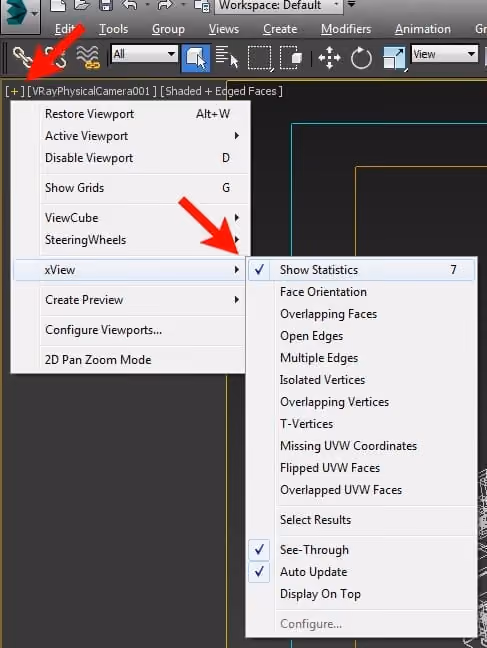This screenshot has height=648, width=487.
Task: Activate the Select and Uniform Scale tool
Action: coord(394,57)
